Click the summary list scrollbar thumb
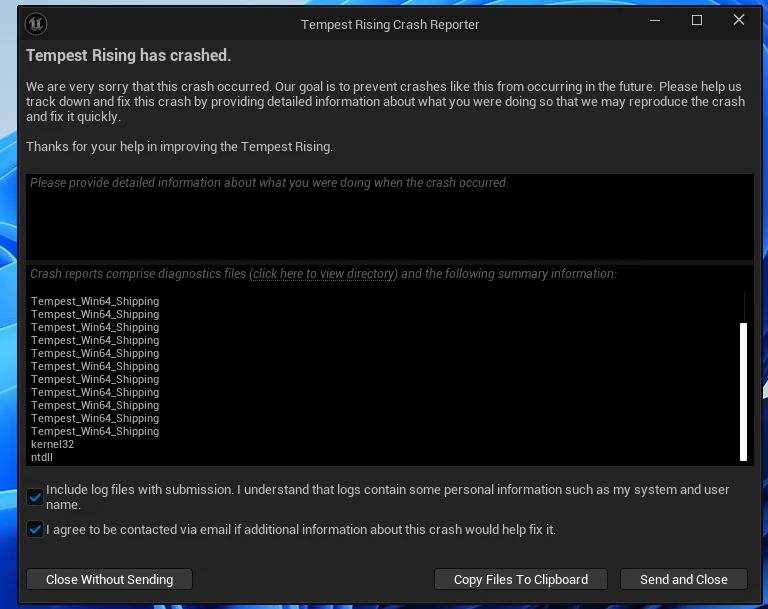This screenshot has height=609, width=768. click(x=743, y=390)
